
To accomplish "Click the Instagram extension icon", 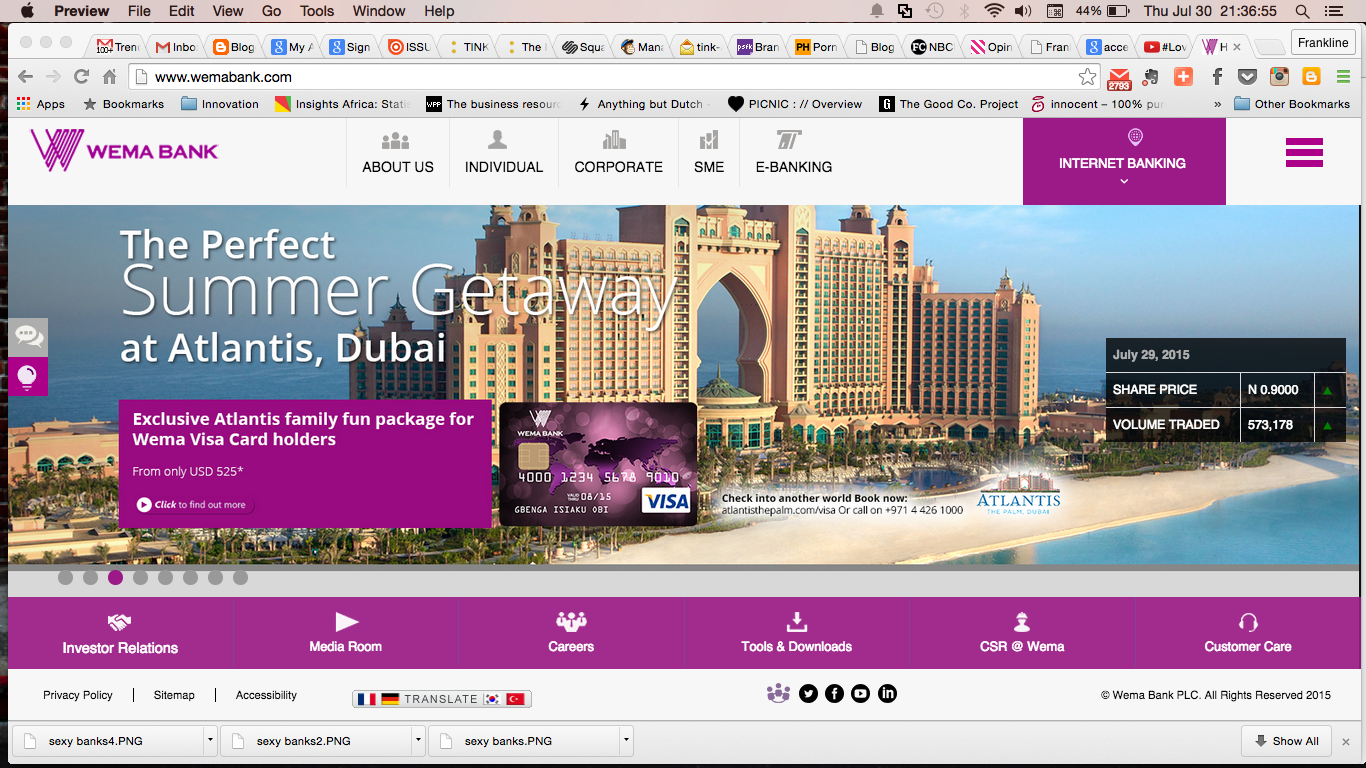I will (x=1279, y=76).
